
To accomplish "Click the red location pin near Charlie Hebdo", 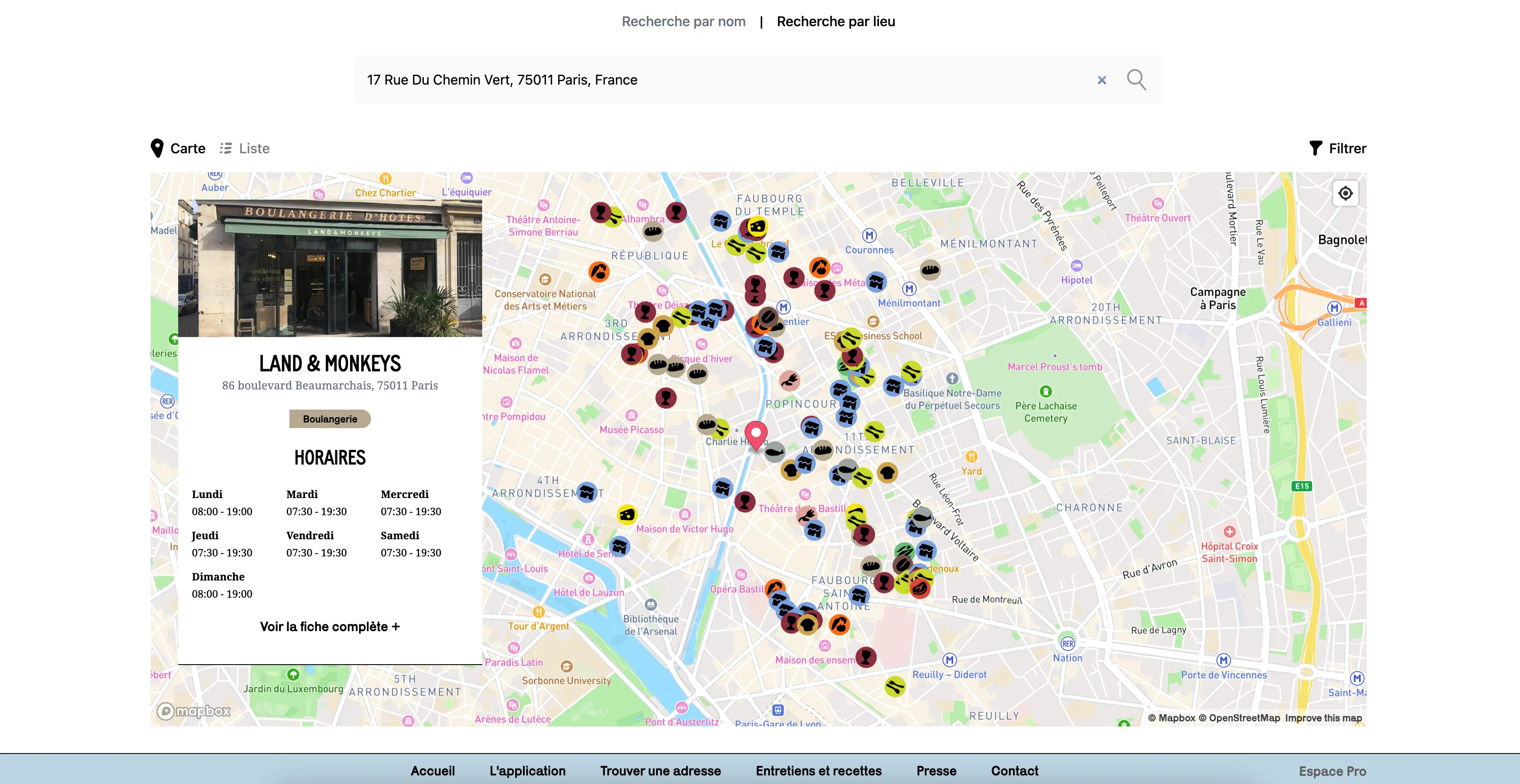I will (756, 435).
